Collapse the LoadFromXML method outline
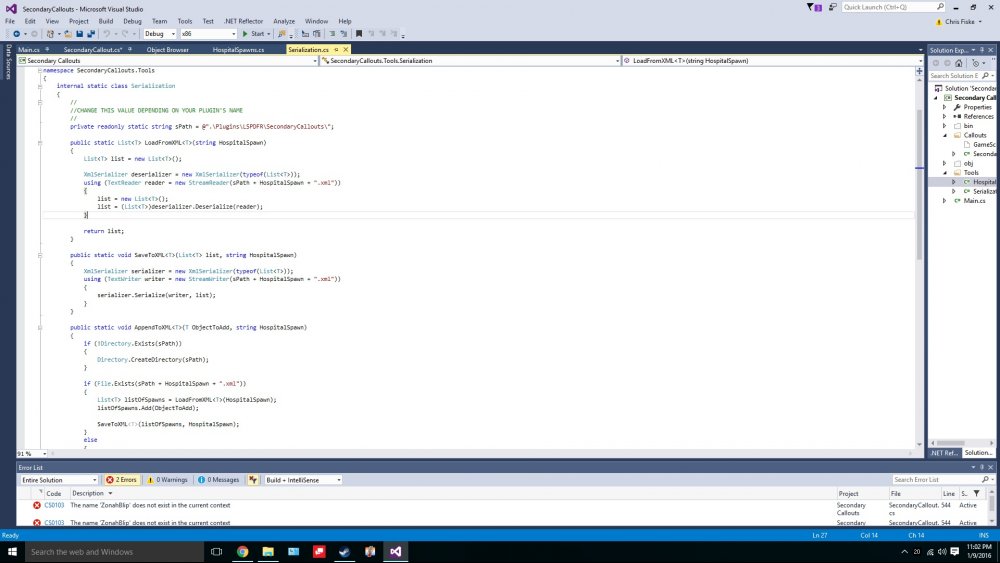This screenshot has width=1000, height=563. pos(40,143)
